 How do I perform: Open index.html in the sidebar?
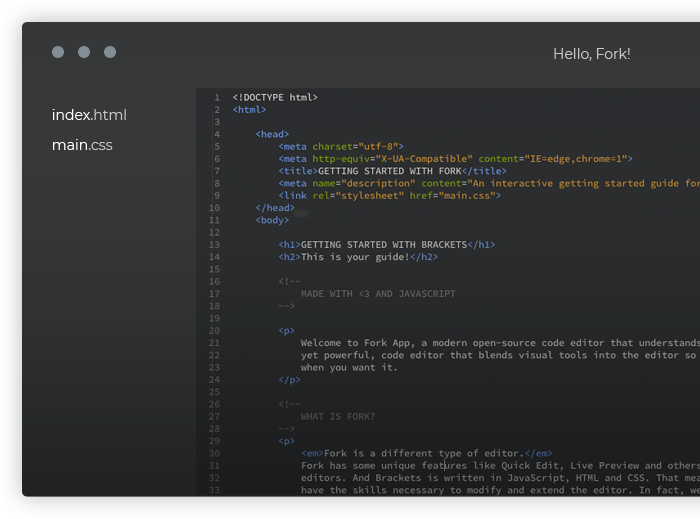[89, 115]
